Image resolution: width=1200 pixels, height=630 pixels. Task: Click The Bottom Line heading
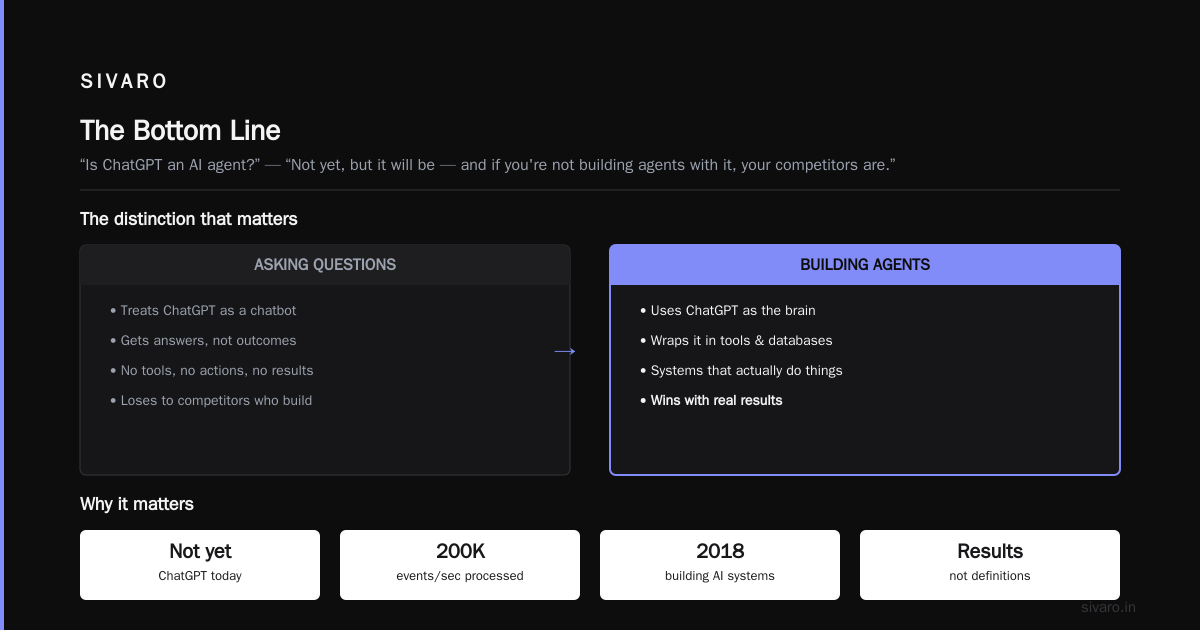pos(180,131)
